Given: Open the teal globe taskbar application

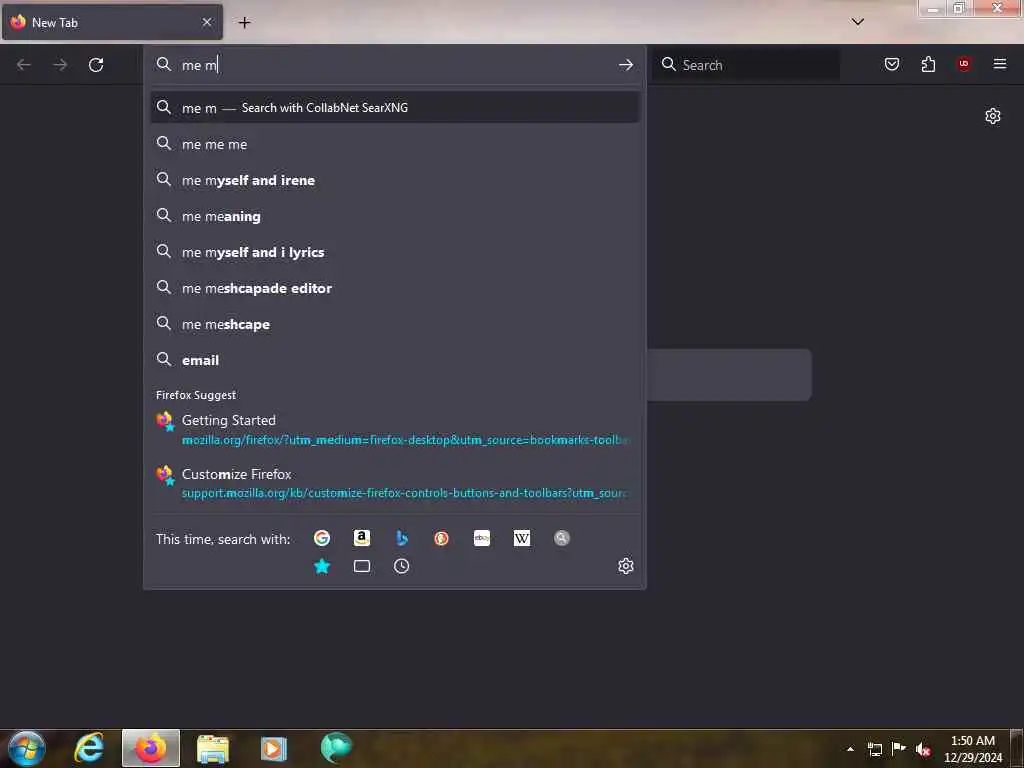Looking at the screenshot, I should tap(336, 748).
